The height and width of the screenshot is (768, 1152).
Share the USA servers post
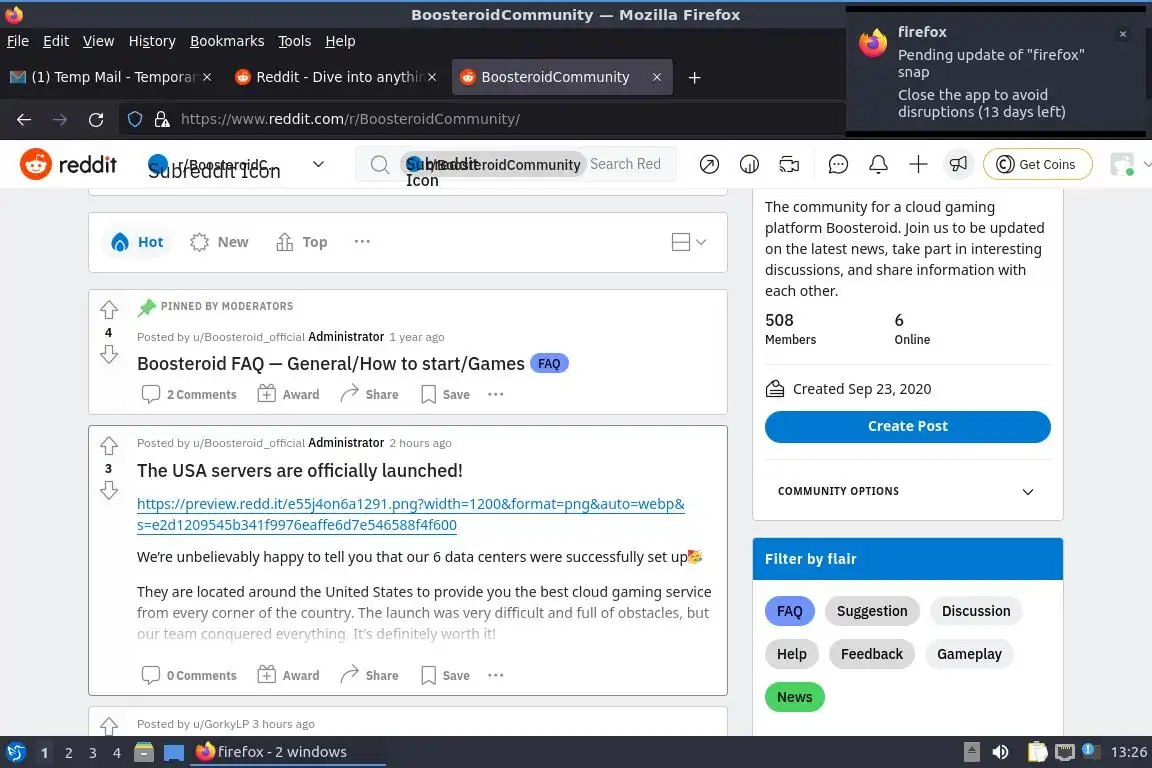coord(370,675)
